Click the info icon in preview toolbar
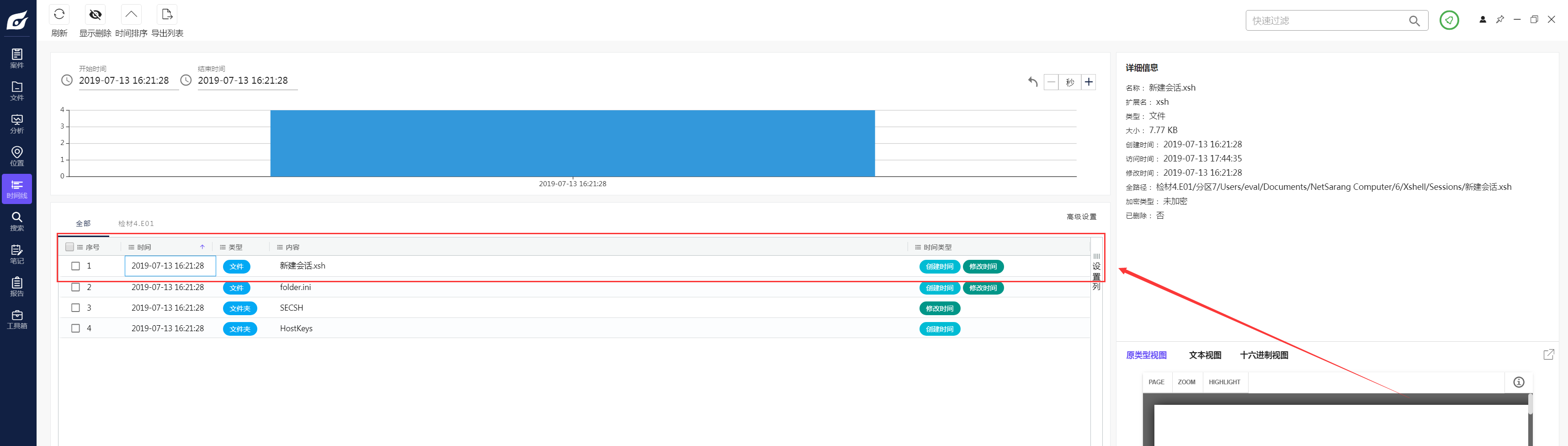1568x446 pixels. click(x=1519, y=382)
